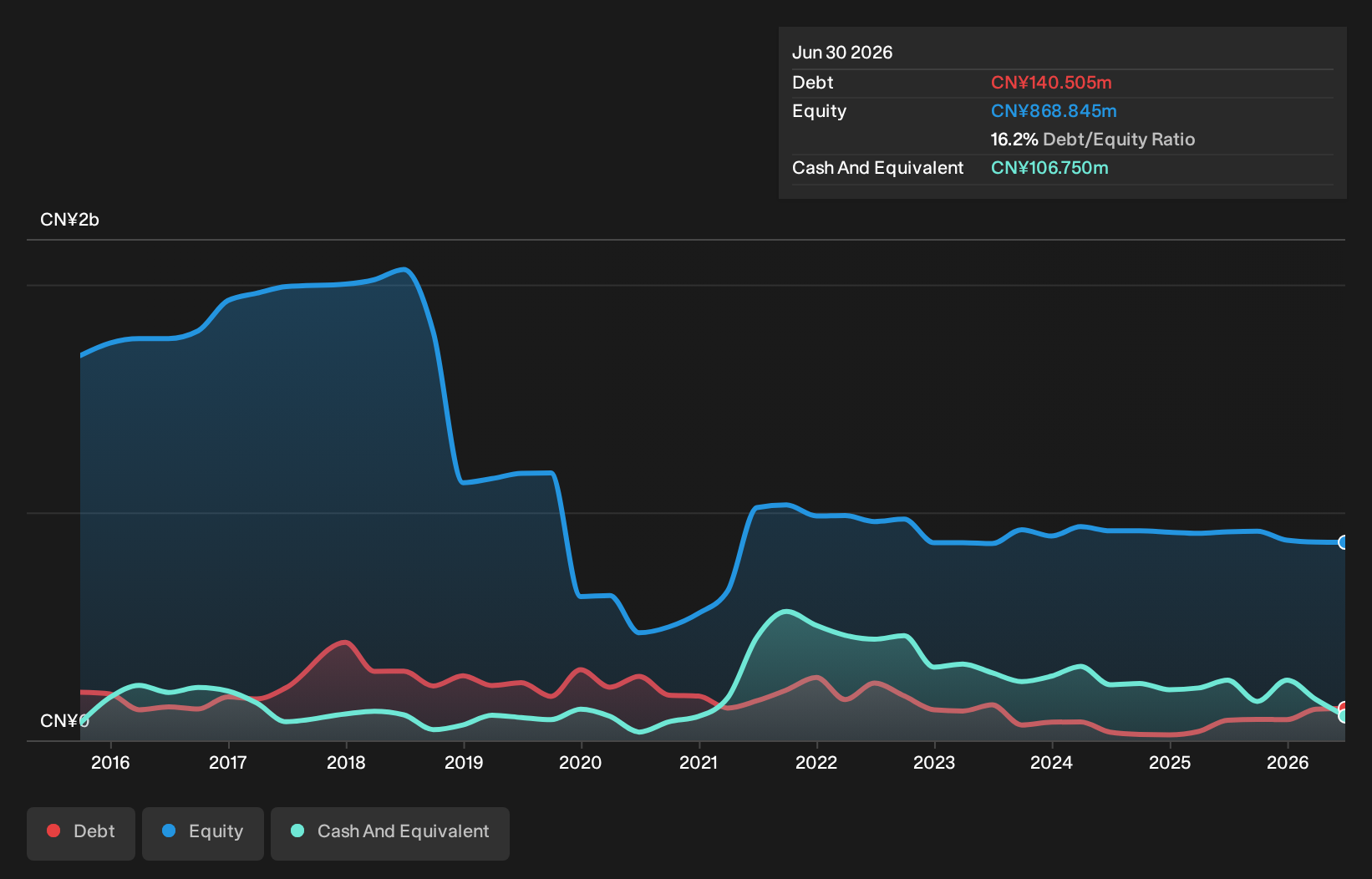
Task: Select the blue Equity endpoint marker on chart
Action: 1344,542
